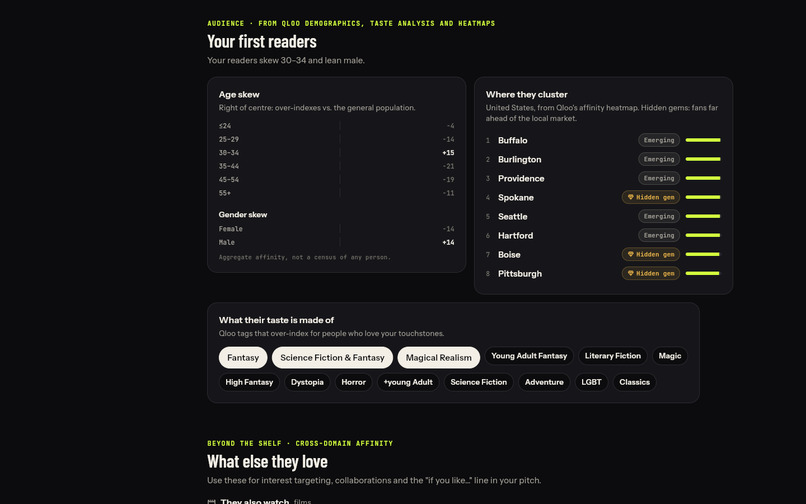Click the Emerging badge for Seattle
The image size is (806, 504).
tap(659, 217)
